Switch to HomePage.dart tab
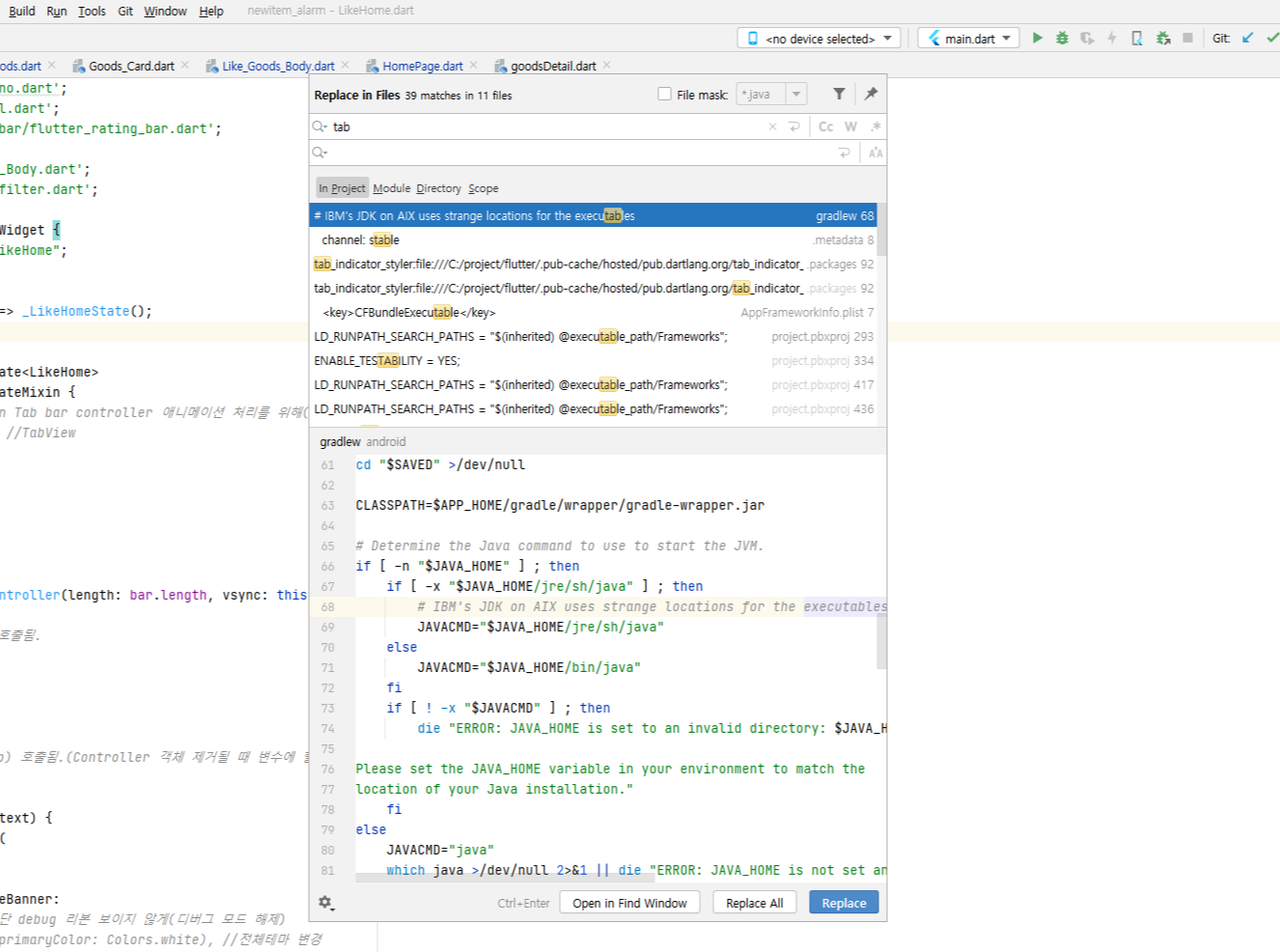This screenshot has width=1280, height=952. tap(422, 66)
